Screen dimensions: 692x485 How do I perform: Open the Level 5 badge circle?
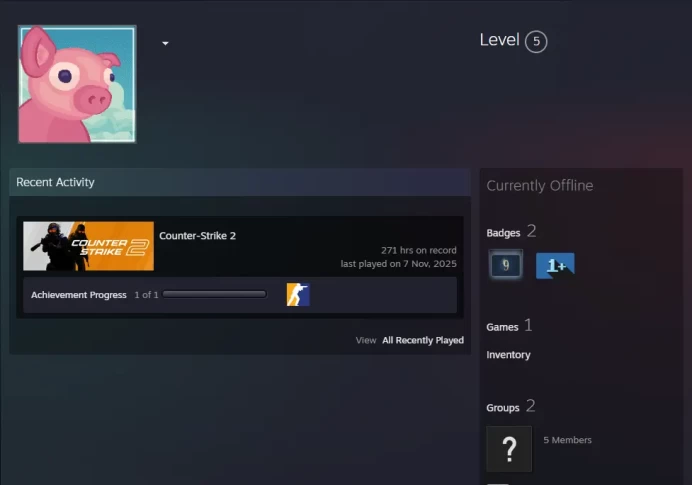click(x=536, y=41)
